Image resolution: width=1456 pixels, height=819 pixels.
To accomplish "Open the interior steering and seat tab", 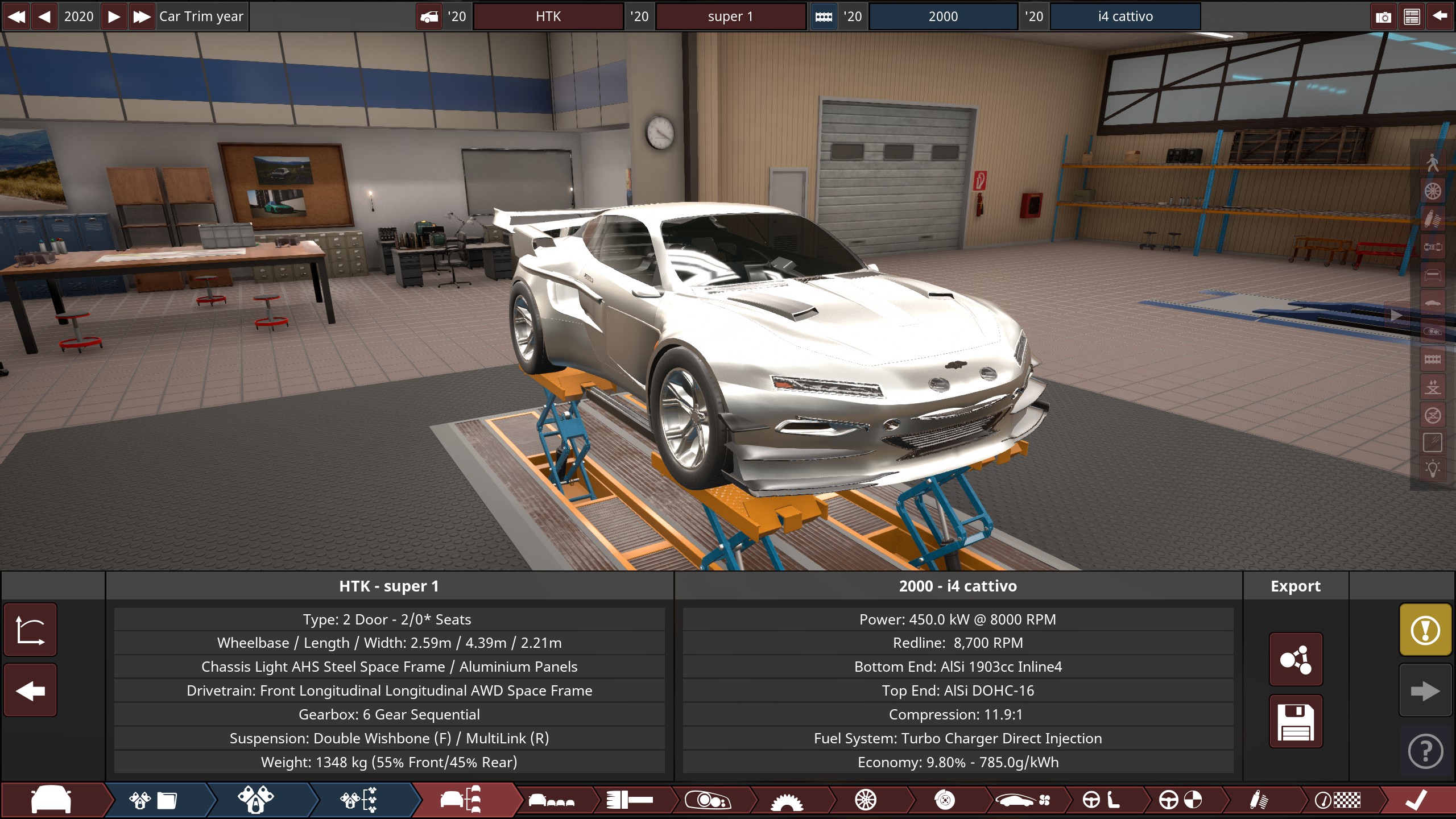I will (1101, 800).
